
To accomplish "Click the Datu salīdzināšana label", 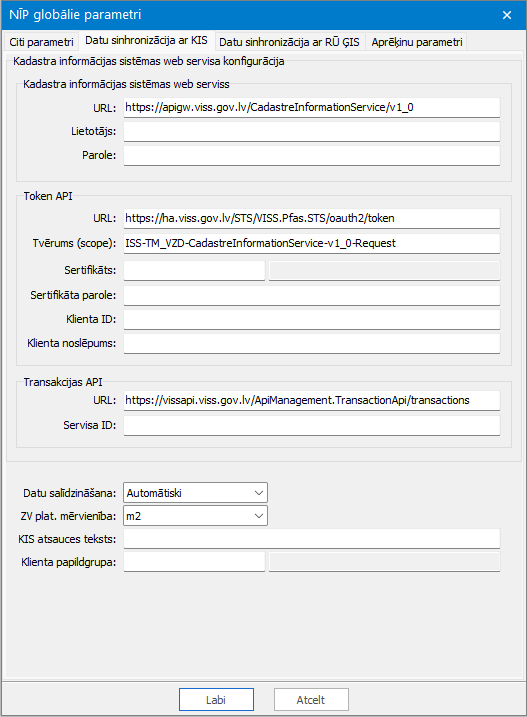I will pos(70,493).
